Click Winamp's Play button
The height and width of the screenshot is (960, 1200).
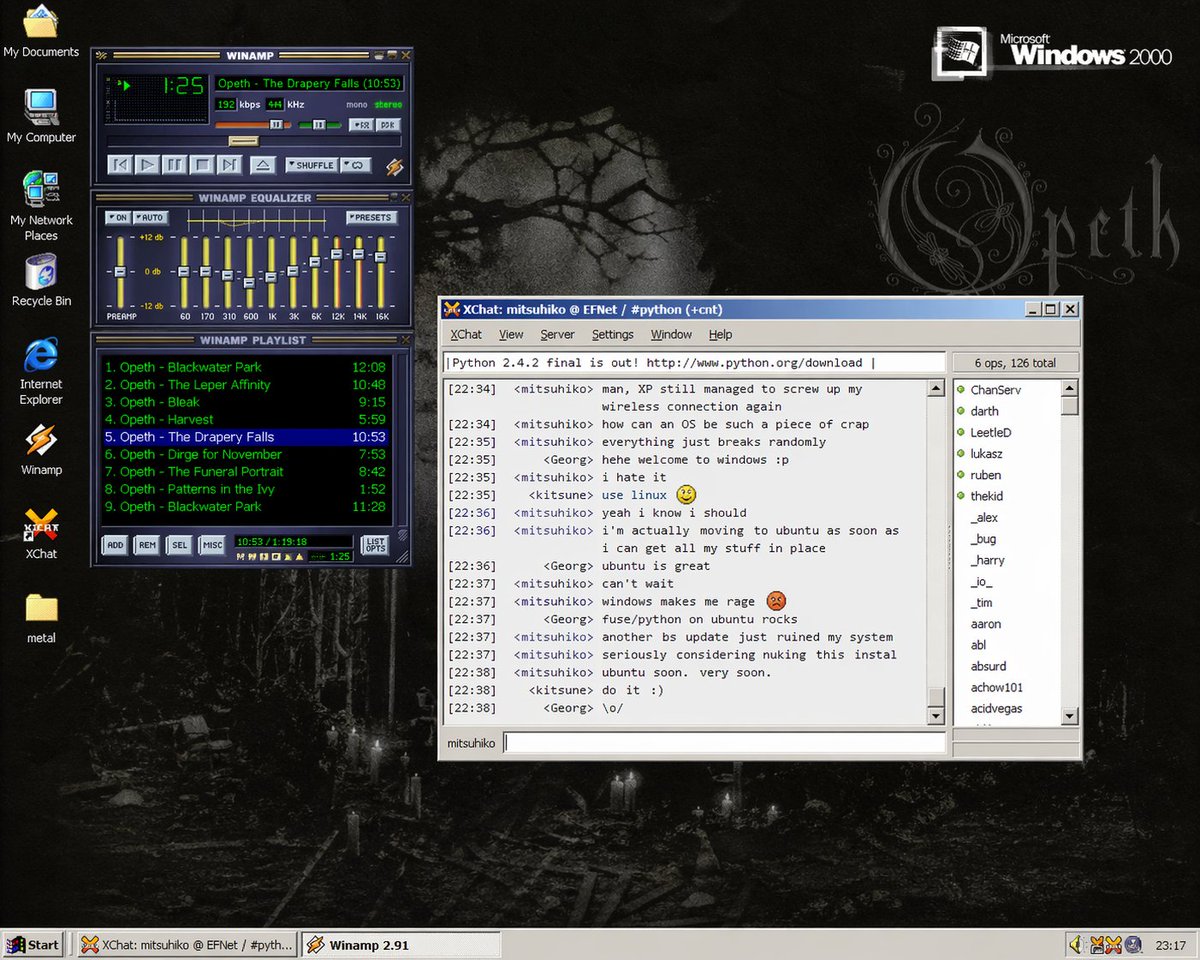[147, 165]
